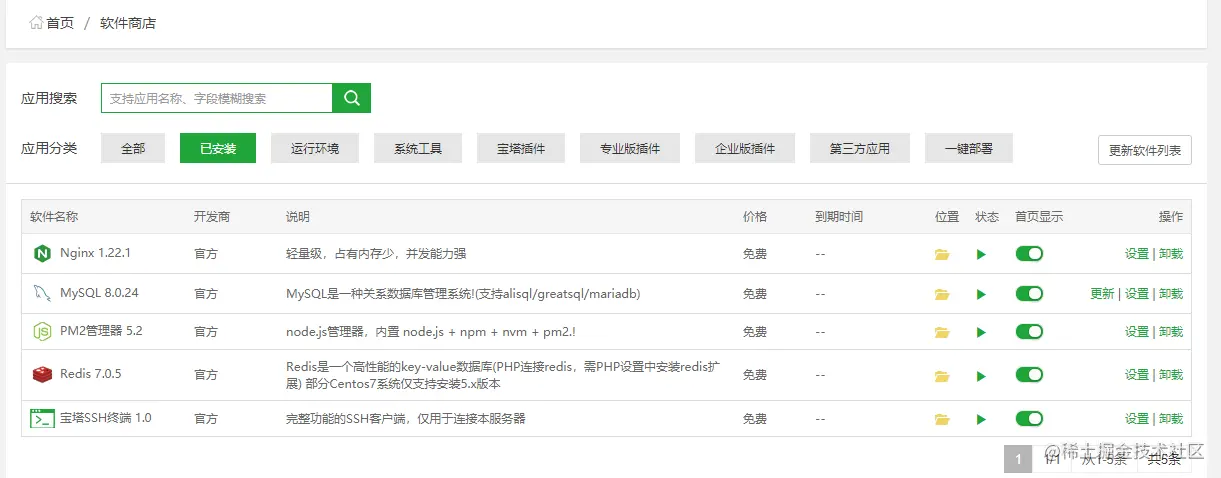Select the 企业版插件 category tab

tap(745, 148)
